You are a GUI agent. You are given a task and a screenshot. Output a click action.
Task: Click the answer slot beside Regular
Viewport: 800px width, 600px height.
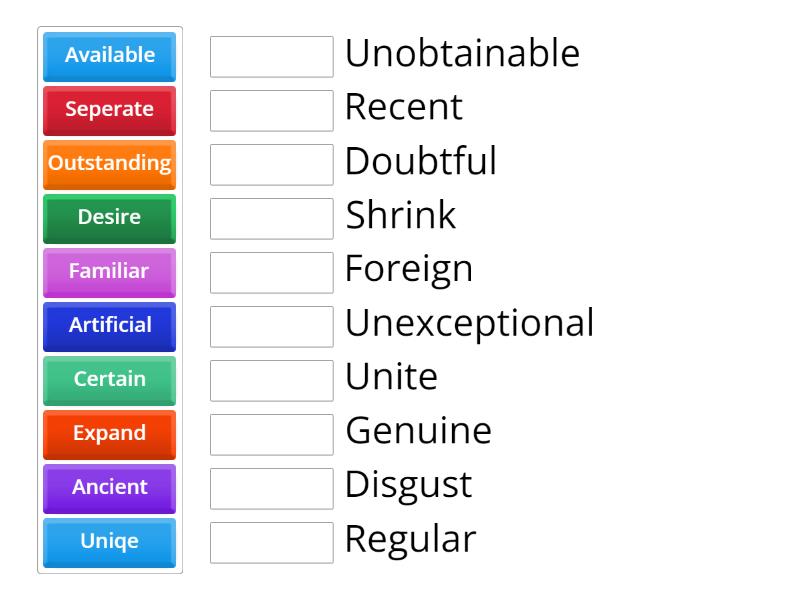click(271, 543)
